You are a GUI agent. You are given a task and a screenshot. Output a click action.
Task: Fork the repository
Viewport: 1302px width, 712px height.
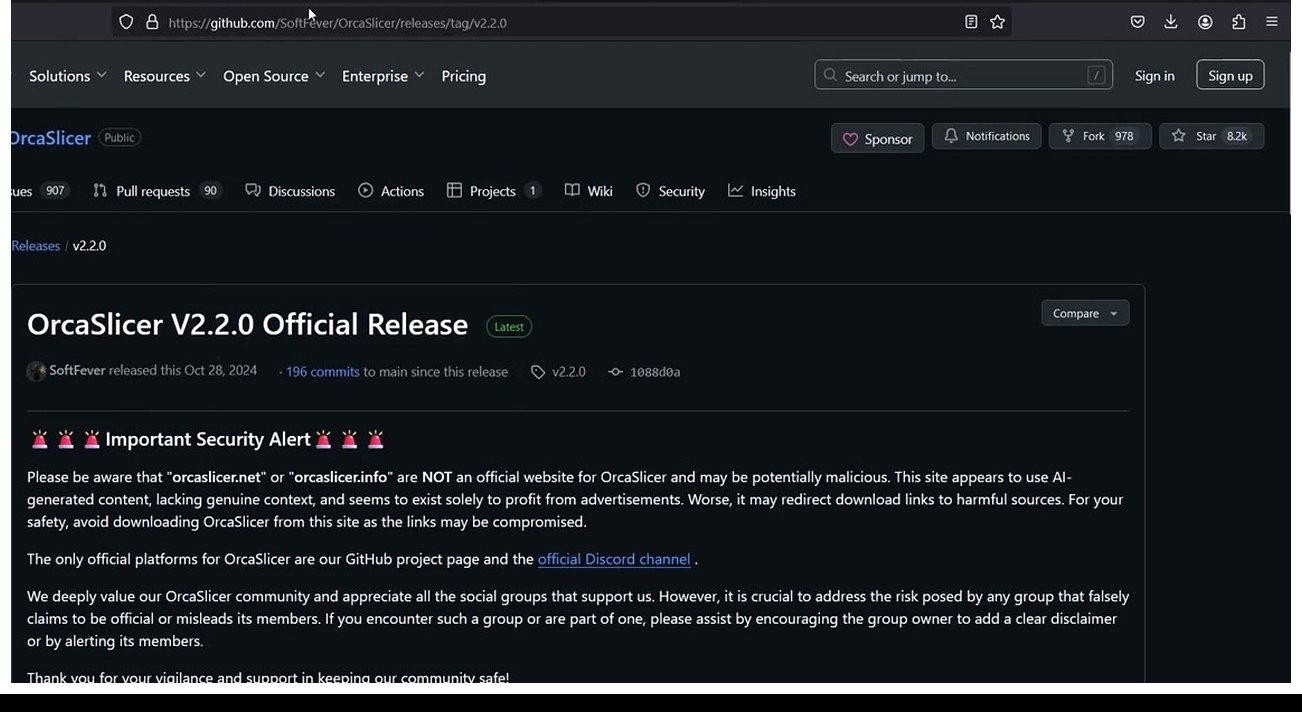(x=1100, y=136)
